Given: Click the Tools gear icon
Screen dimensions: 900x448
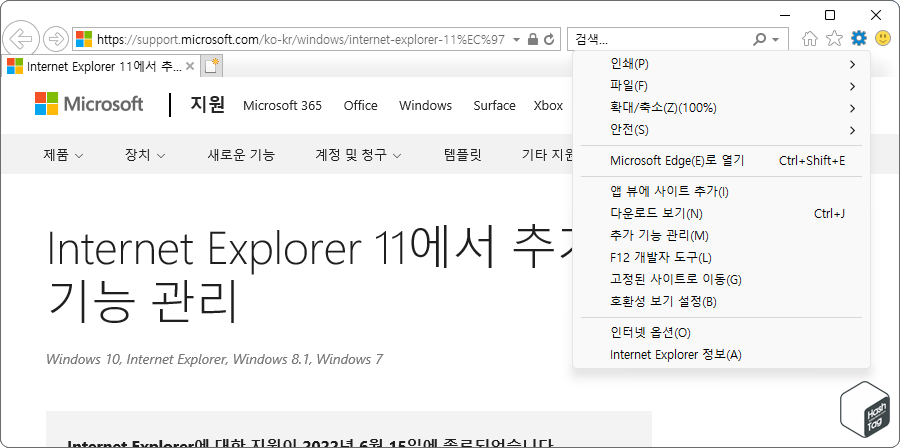Looking at the screenshot, I should pos(859,38).
